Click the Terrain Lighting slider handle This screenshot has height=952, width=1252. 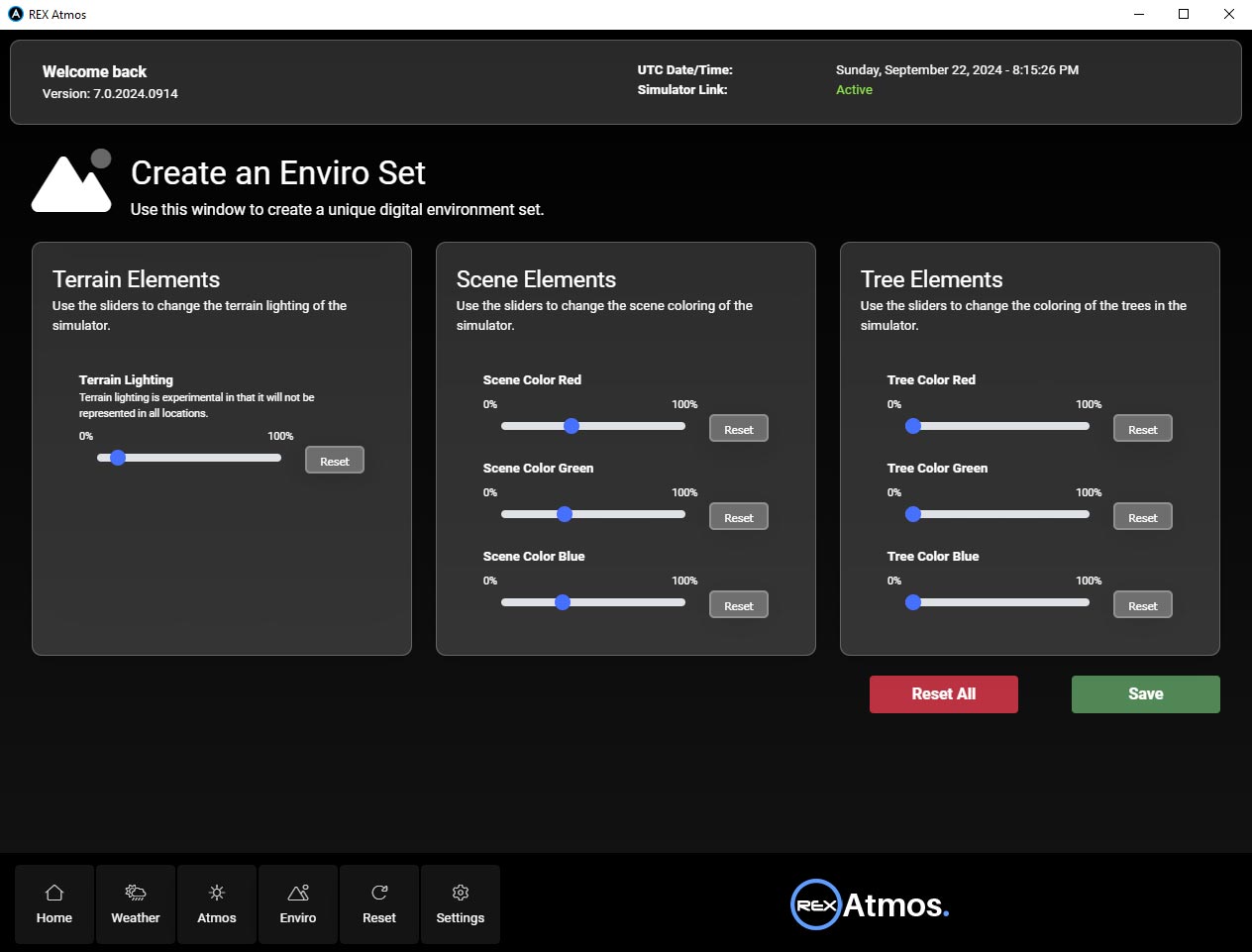coord(119,458)
